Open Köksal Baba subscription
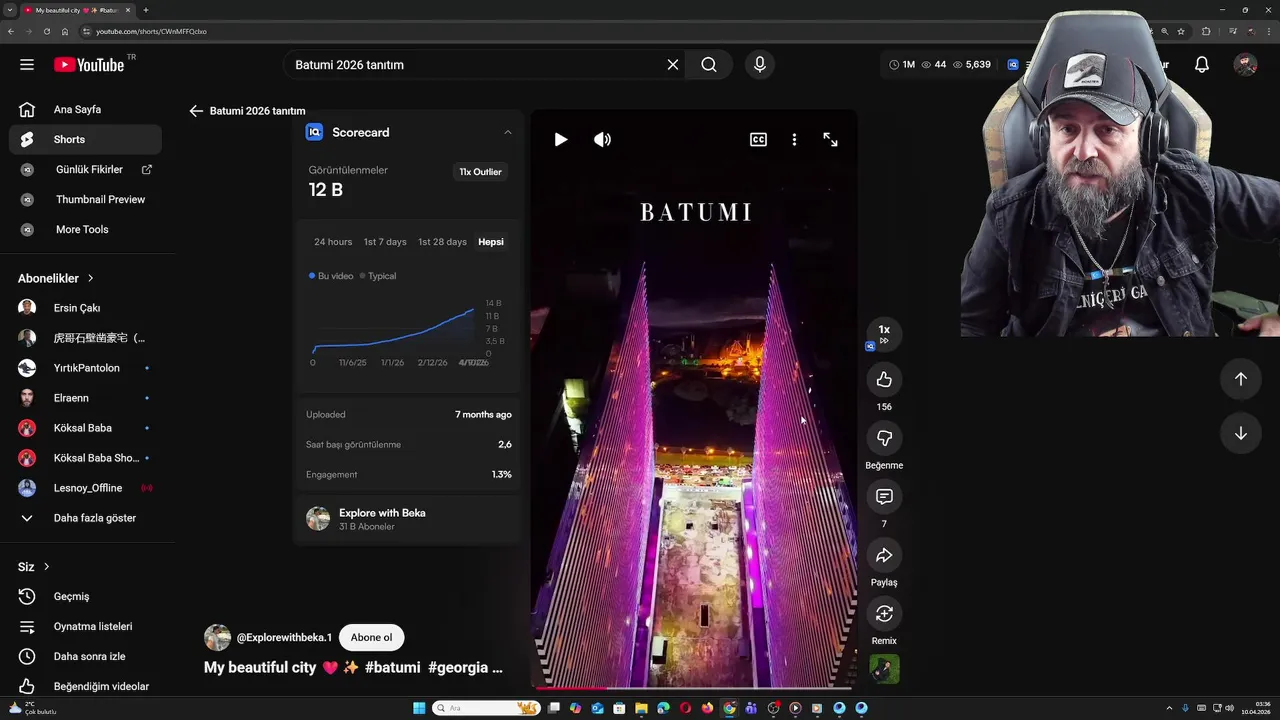 (x=85, y=428)
